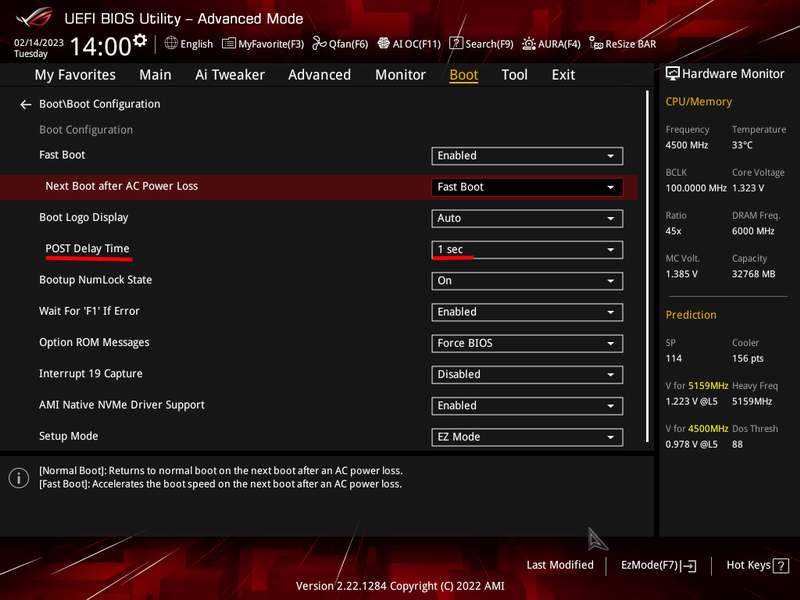Image resolution: width=800 pixels, height=600 pixels.
Task: Click the EzMode exit arrow icon
Action: pyautogui.click(x=688, y=565)
